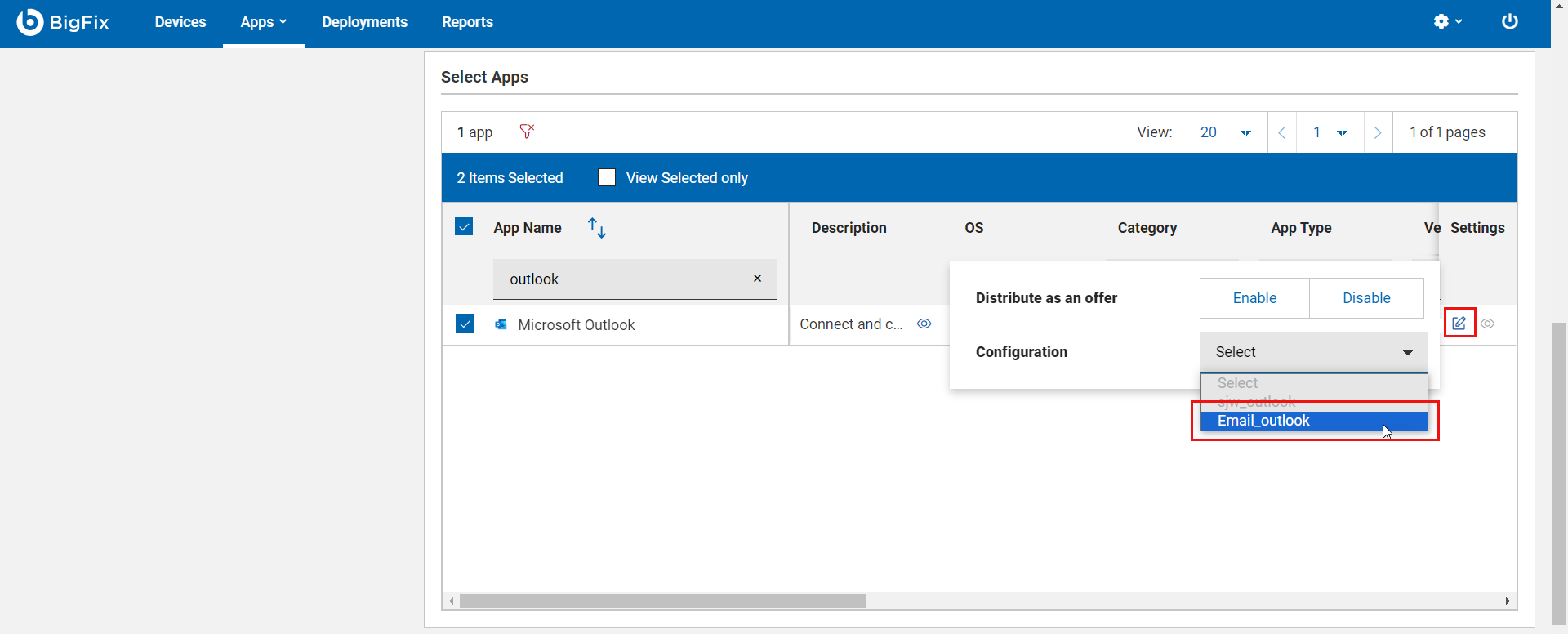Uncheck the Microsoft Outlook row checkbox

[465, 324]
